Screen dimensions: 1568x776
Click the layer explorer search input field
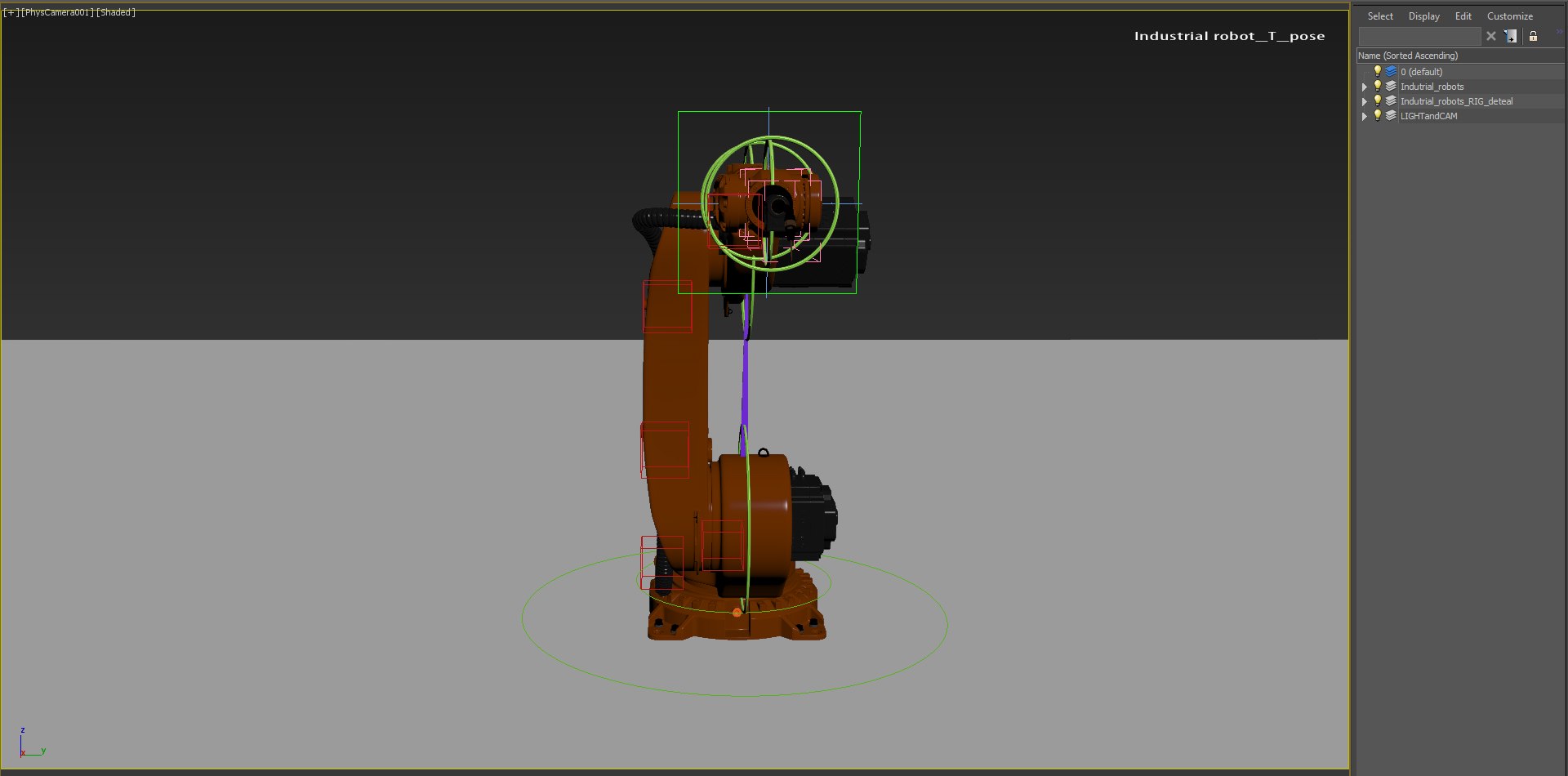point(1419,36)
